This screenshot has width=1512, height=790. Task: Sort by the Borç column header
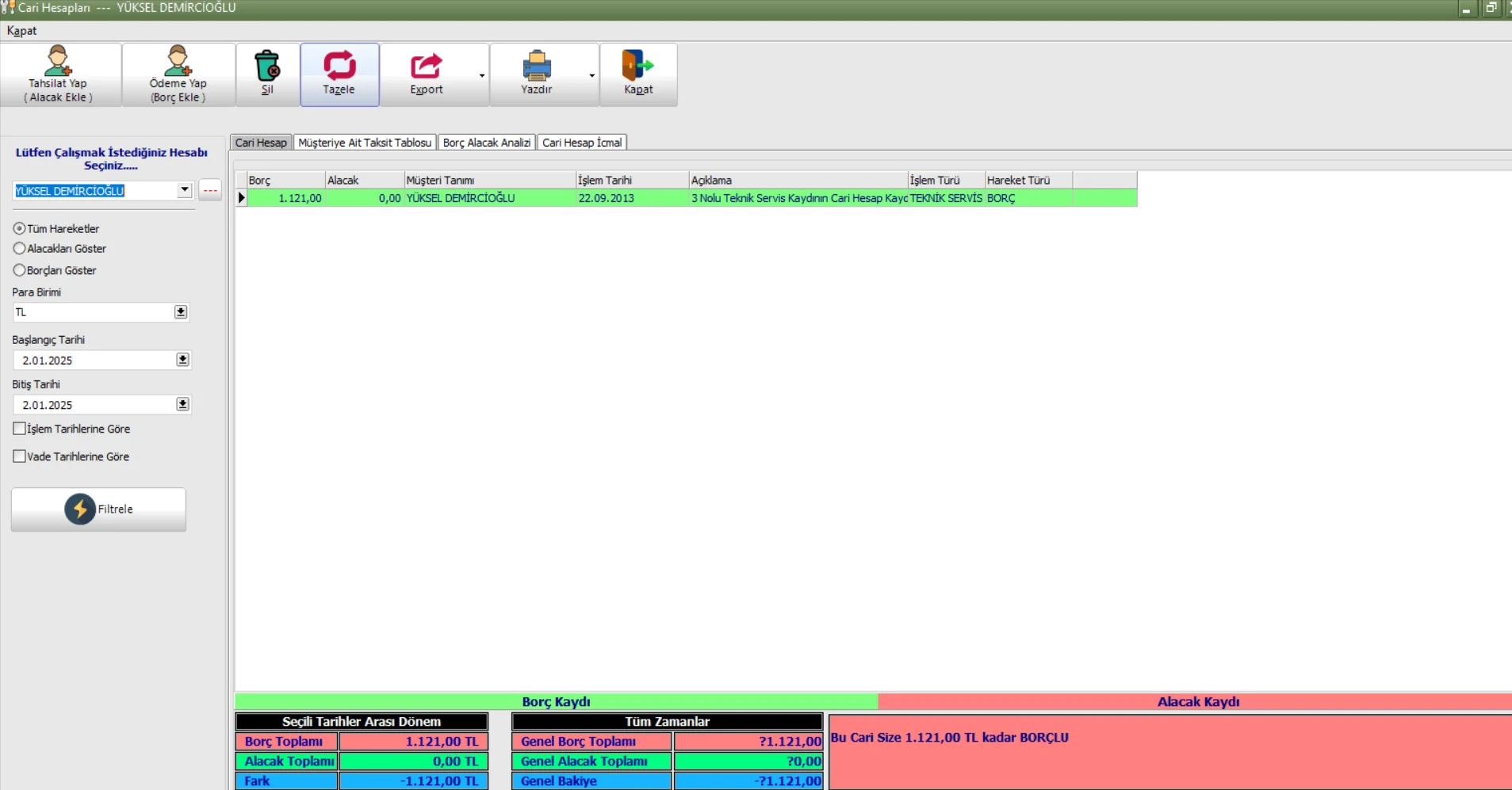point(286,180)
